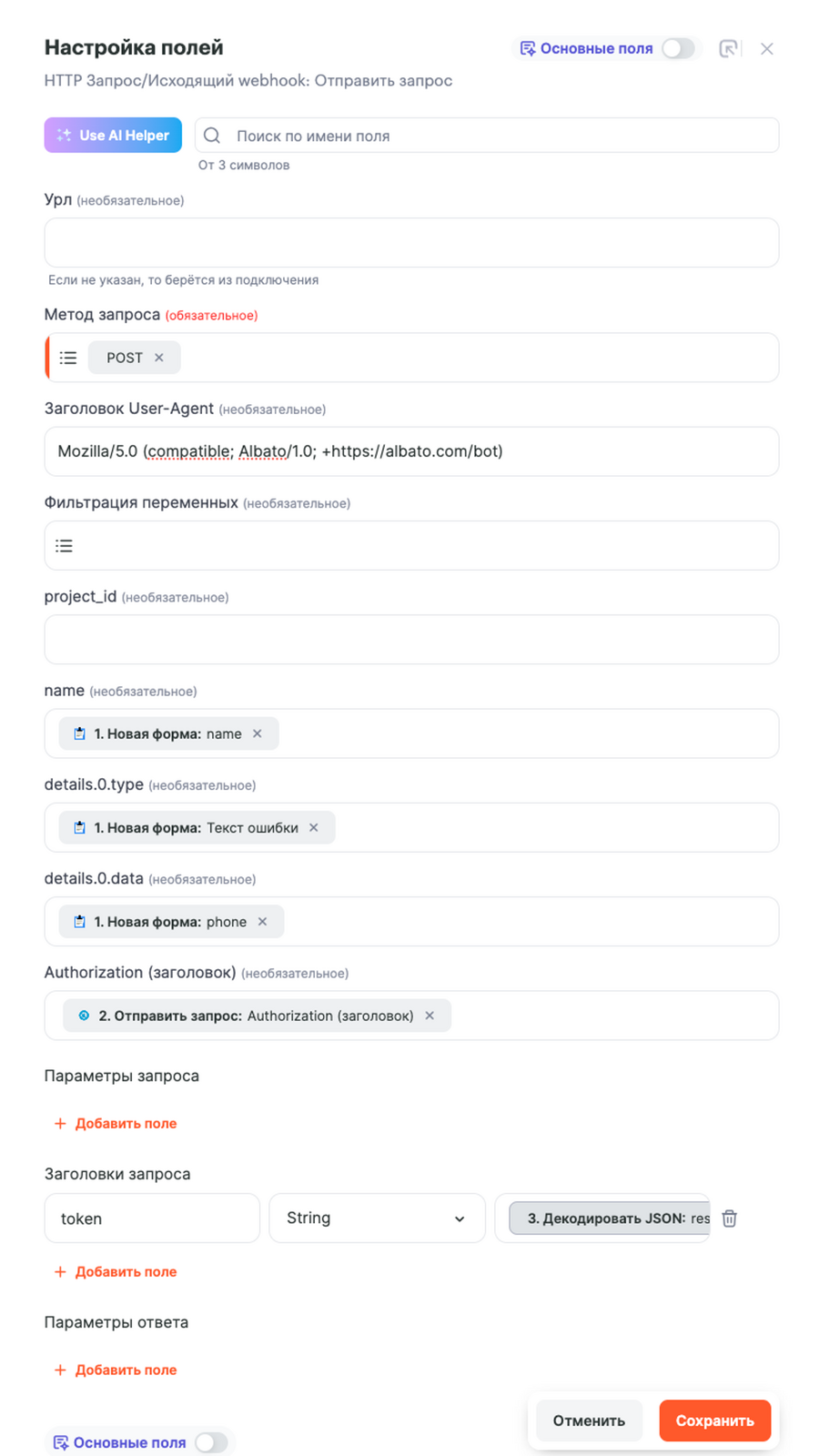Remove the Authorization (заголовок) variable tag
Image resolution: width=819 pixels, height=1456 pixels.
click(x=430, y=1016)
